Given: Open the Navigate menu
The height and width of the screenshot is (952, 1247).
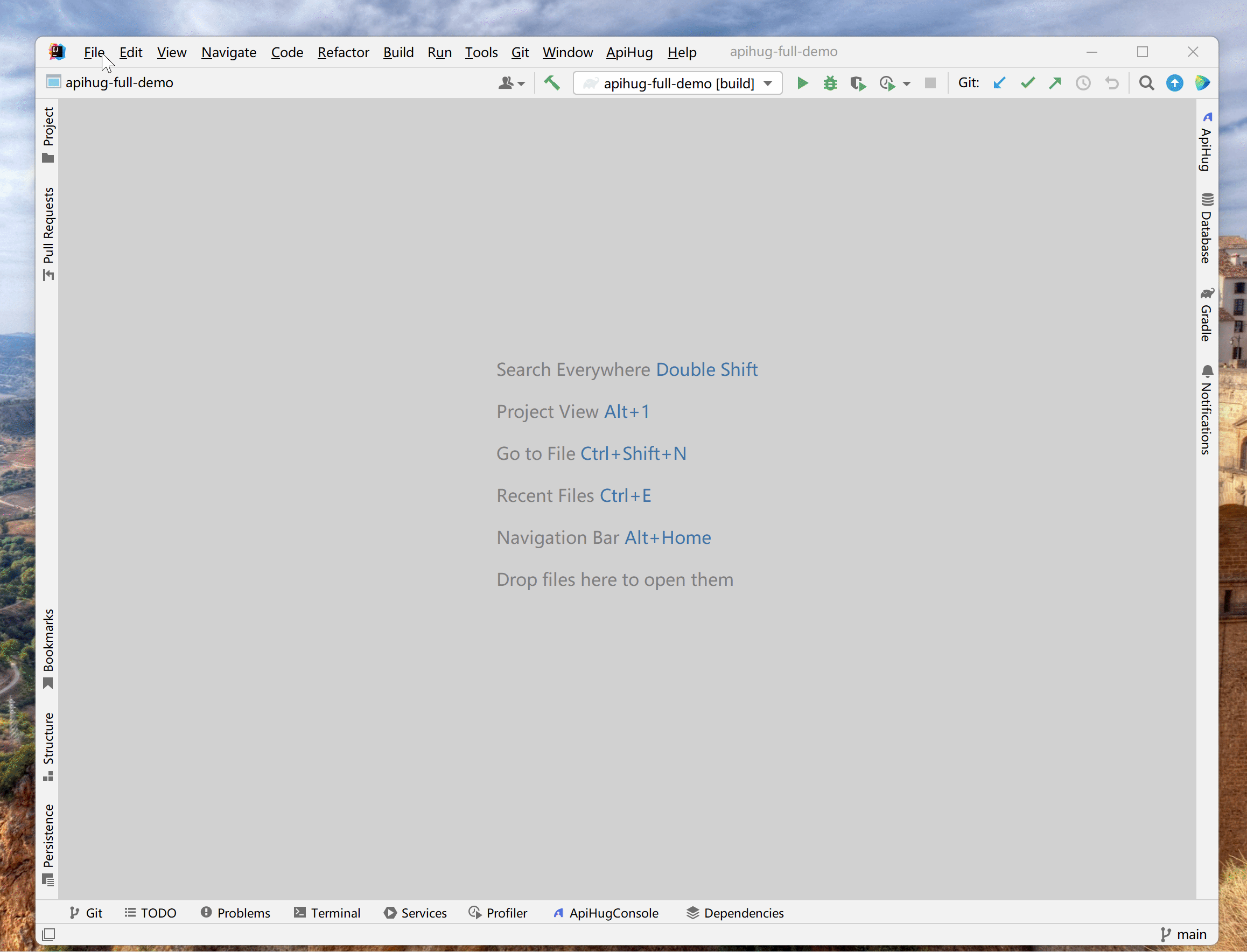Looking at the screenshot, I should [x=229, y=52].
